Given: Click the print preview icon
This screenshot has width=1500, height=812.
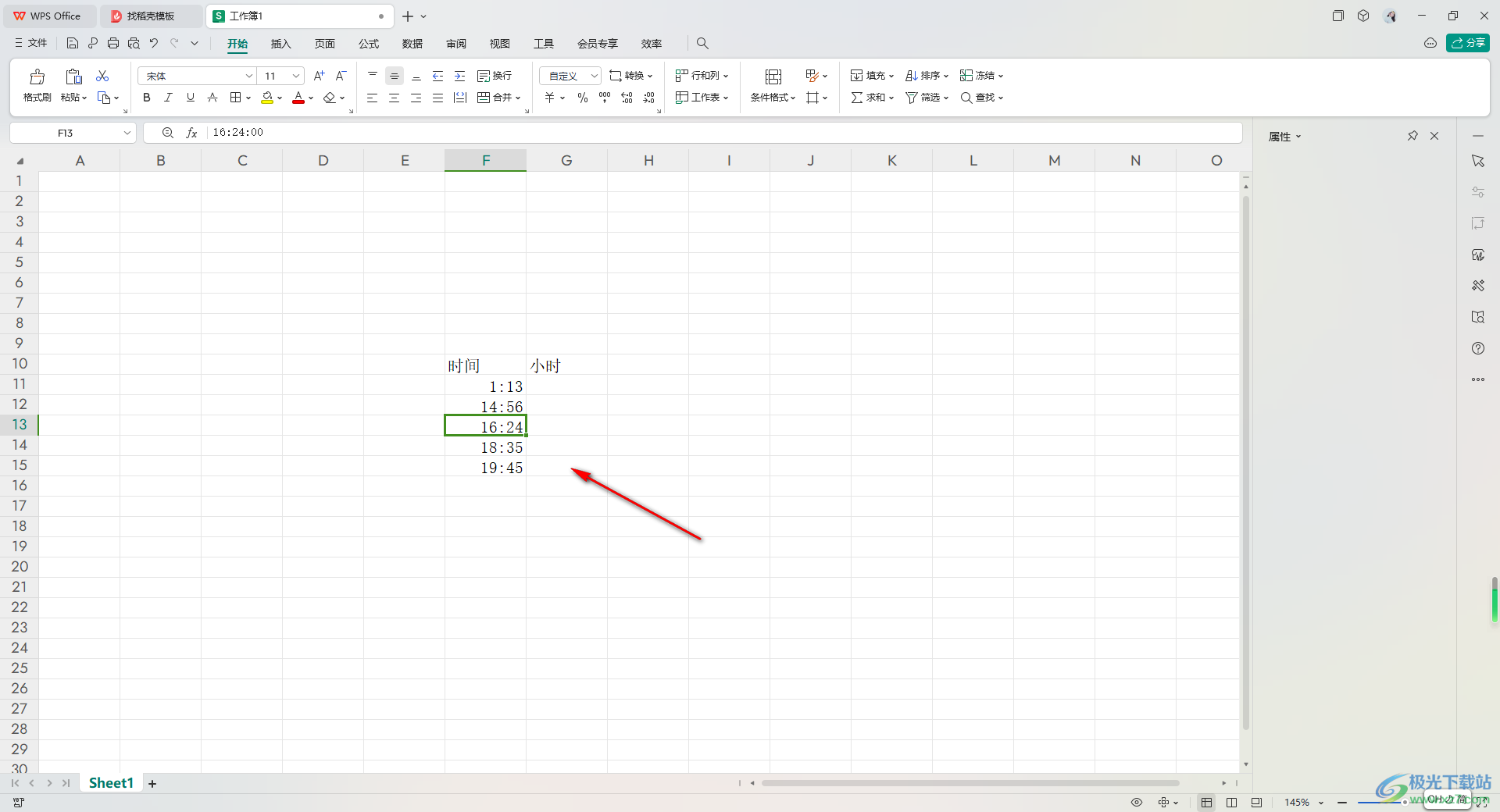Looking at the screenshot, I should pos(134,44).
